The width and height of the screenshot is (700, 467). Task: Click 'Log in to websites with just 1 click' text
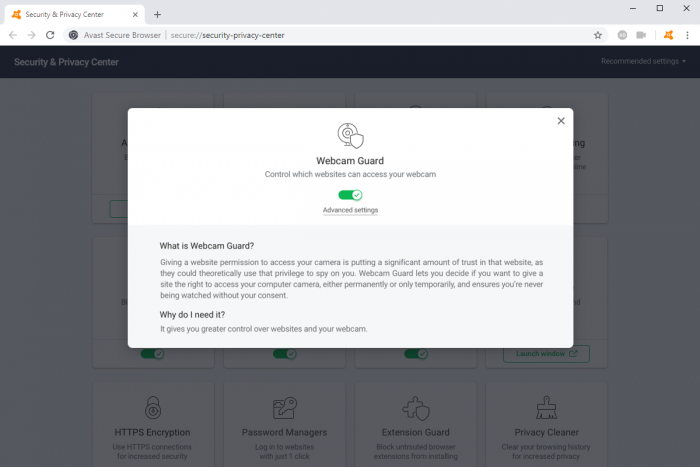coord(284,451)
